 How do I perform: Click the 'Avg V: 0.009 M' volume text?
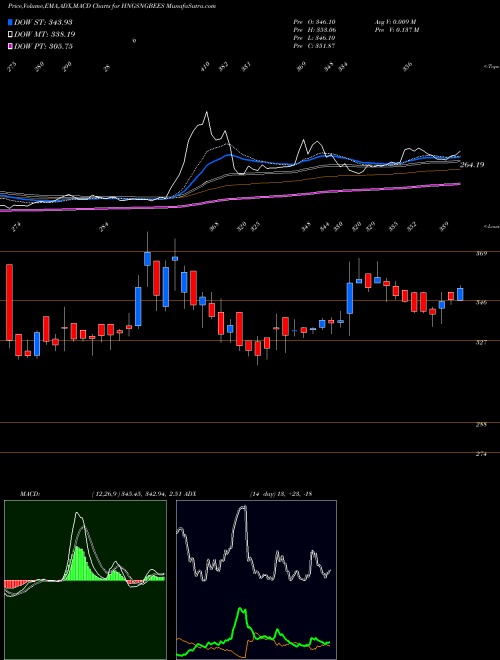pyautogui.click(x=395, y=22)
